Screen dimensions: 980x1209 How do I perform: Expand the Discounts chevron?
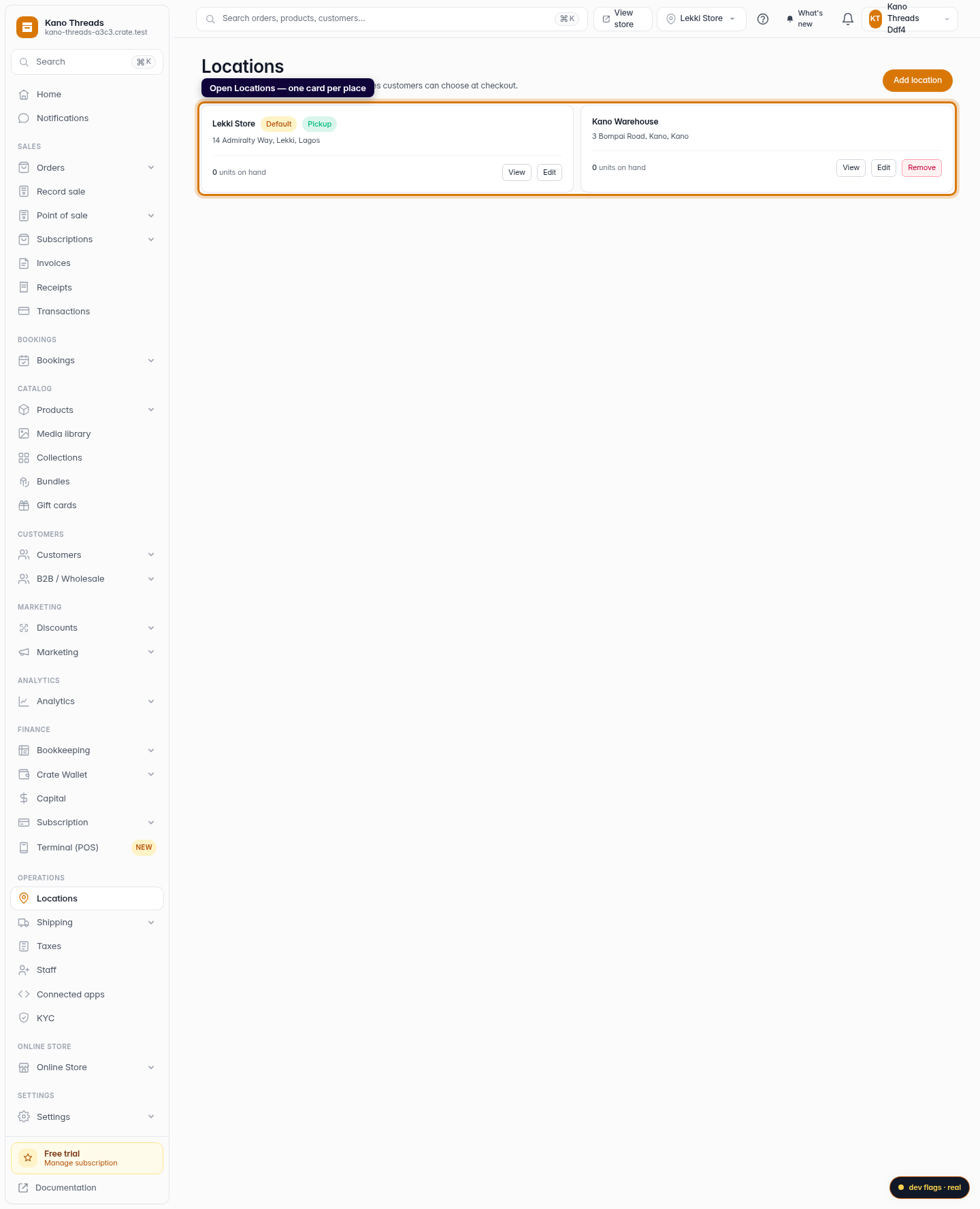click(x=151, y=628)
